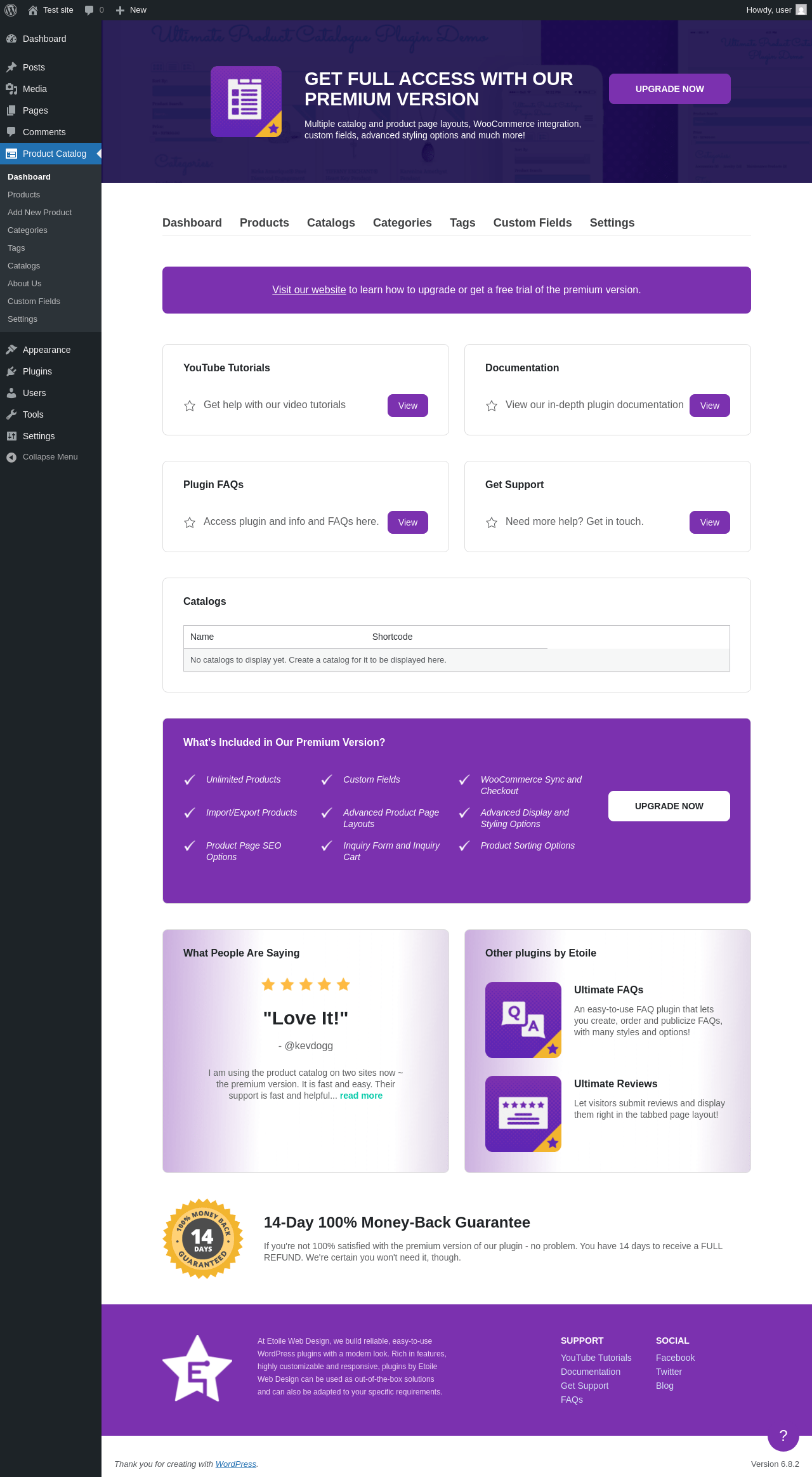Click the read more review link
Viewport: 812px width, 1477px height.
[x=361, y=1096]
